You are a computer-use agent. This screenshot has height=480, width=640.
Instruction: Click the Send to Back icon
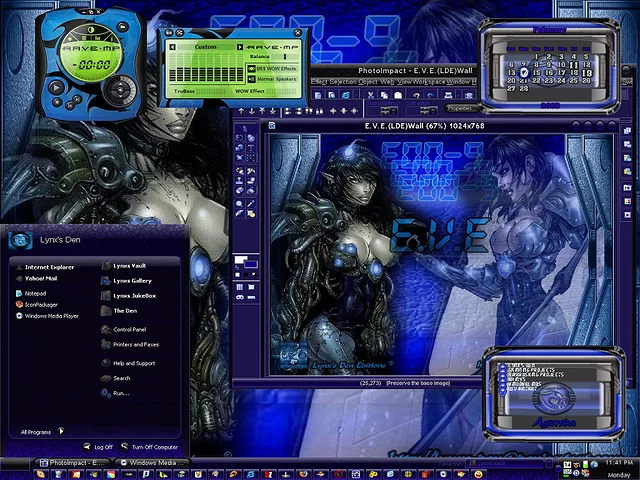pyautogui.click(x=273, y=111)
